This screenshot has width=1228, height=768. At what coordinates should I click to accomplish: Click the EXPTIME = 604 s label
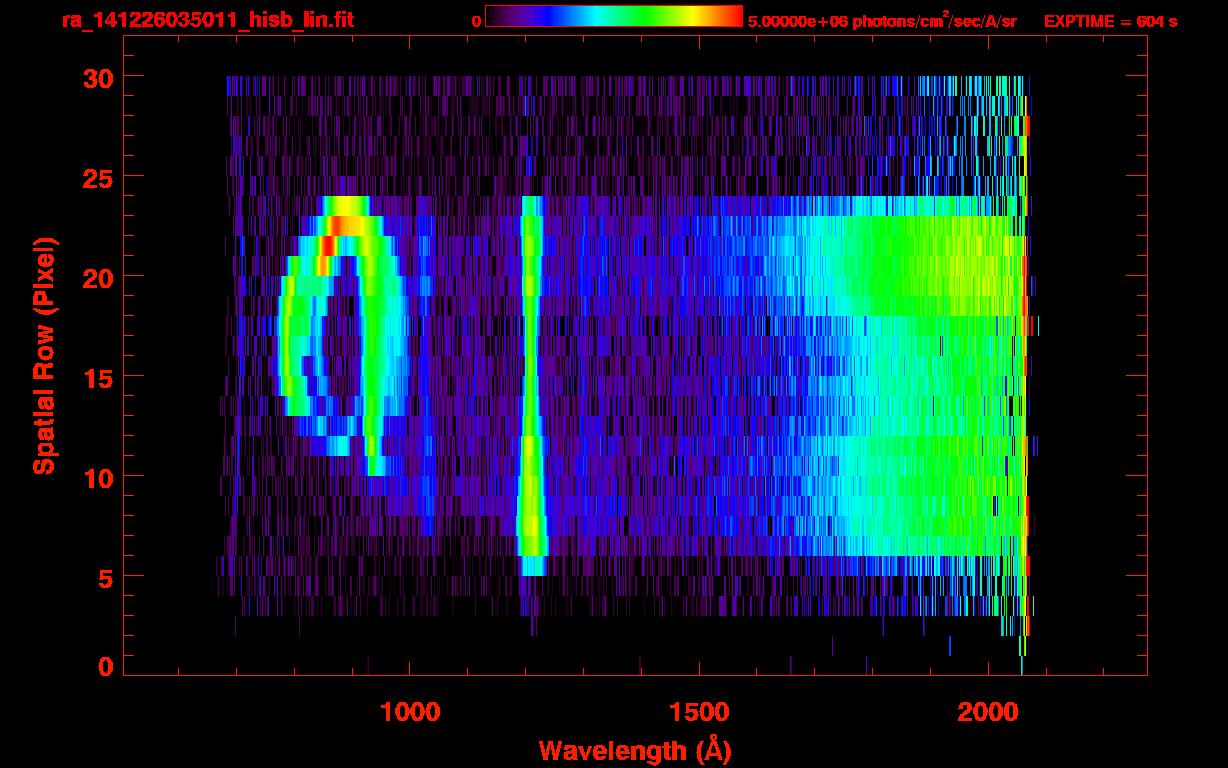pos(1110,21)
